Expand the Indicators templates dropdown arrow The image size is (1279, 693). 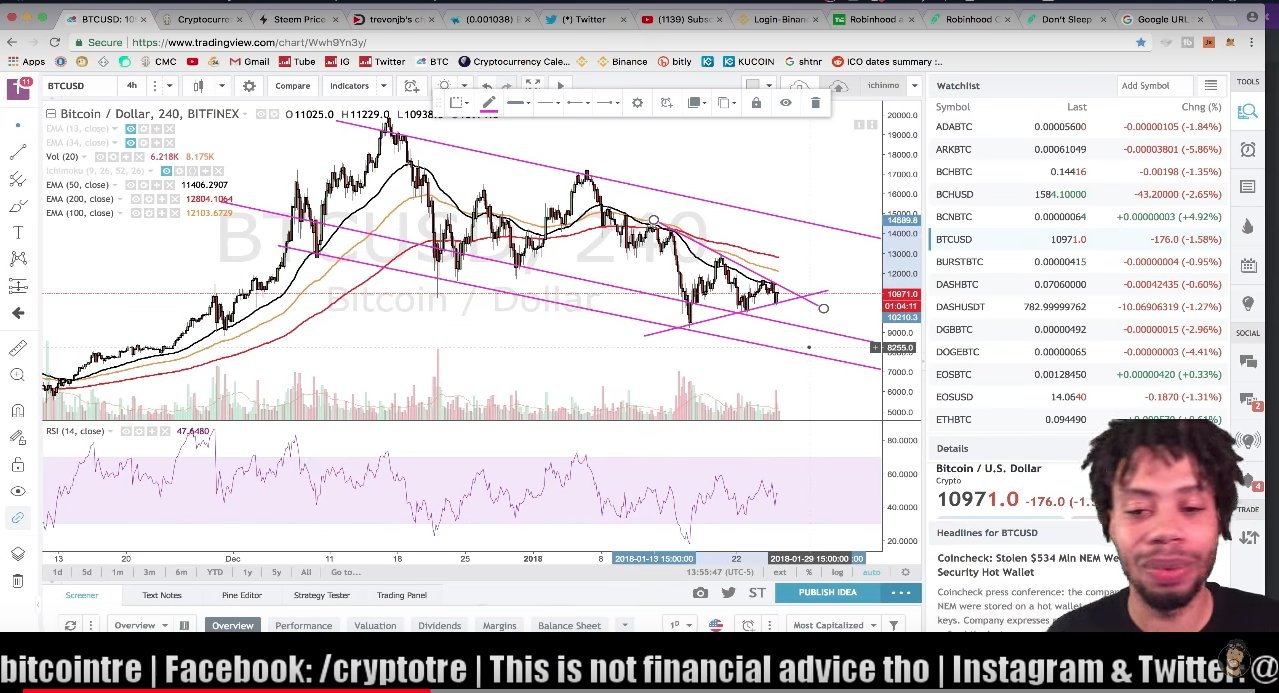tap(383, 86)
